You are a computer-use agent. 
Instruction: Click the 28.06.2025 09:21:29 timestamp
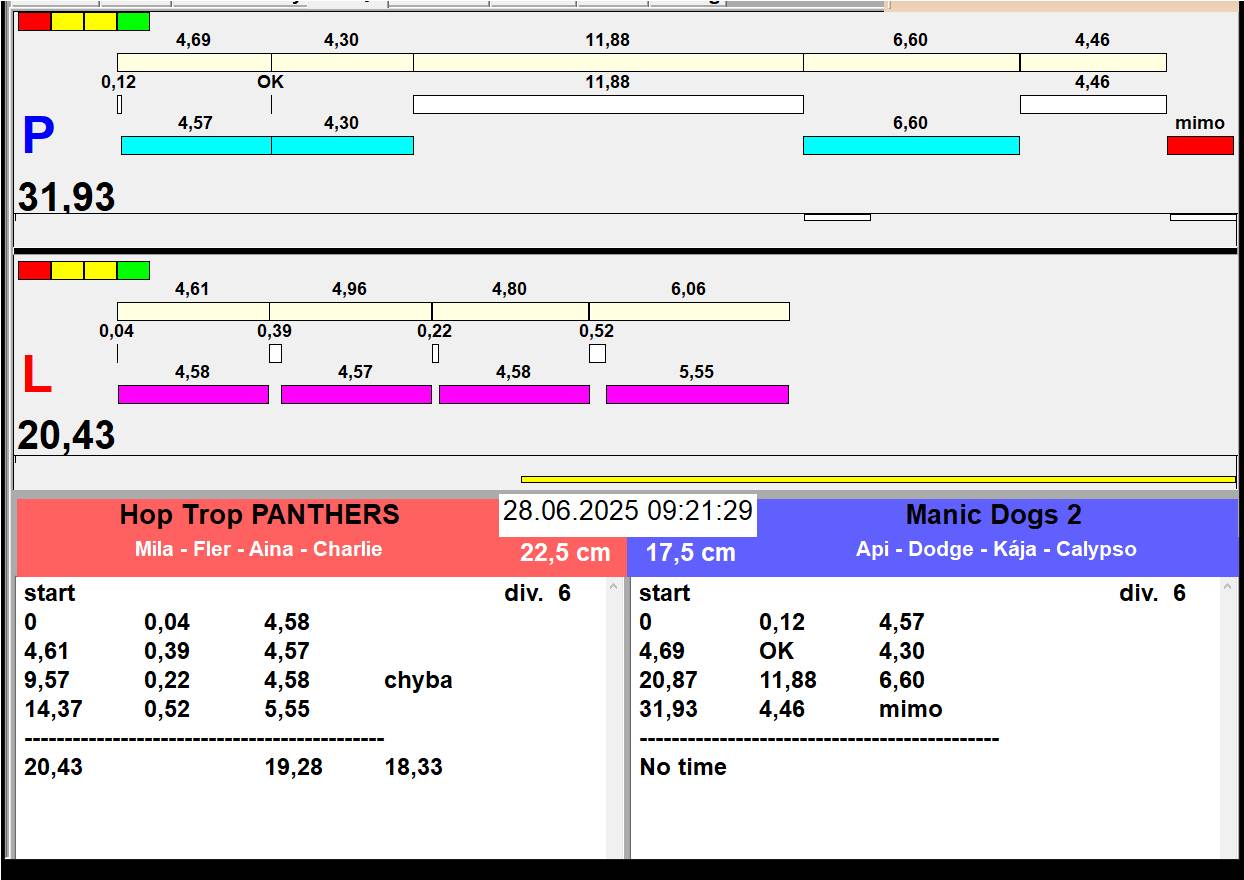pyautogui.click(x=628, y=511)
